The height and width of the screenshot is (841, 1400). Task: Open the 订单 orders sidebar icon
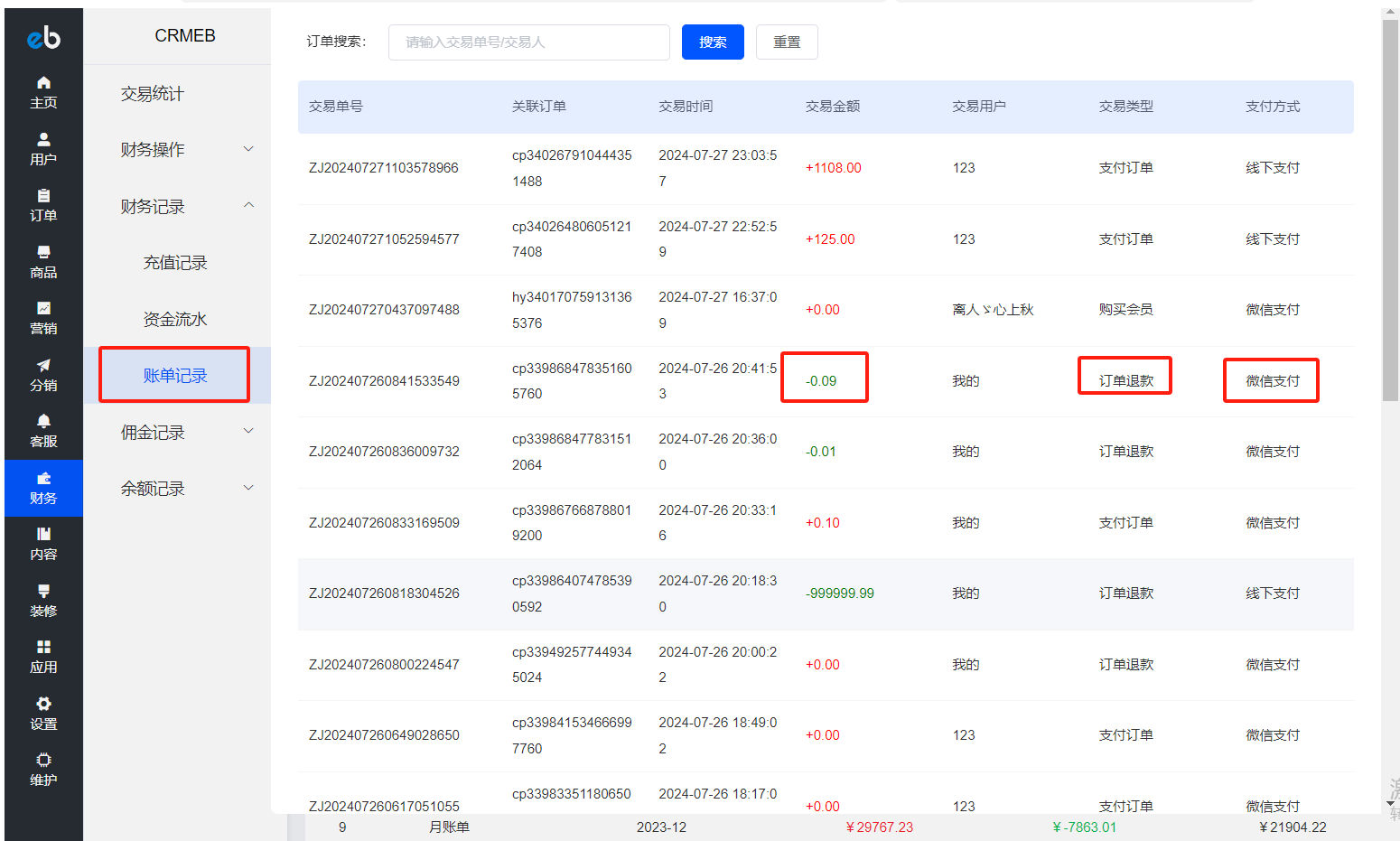(43, 205)
